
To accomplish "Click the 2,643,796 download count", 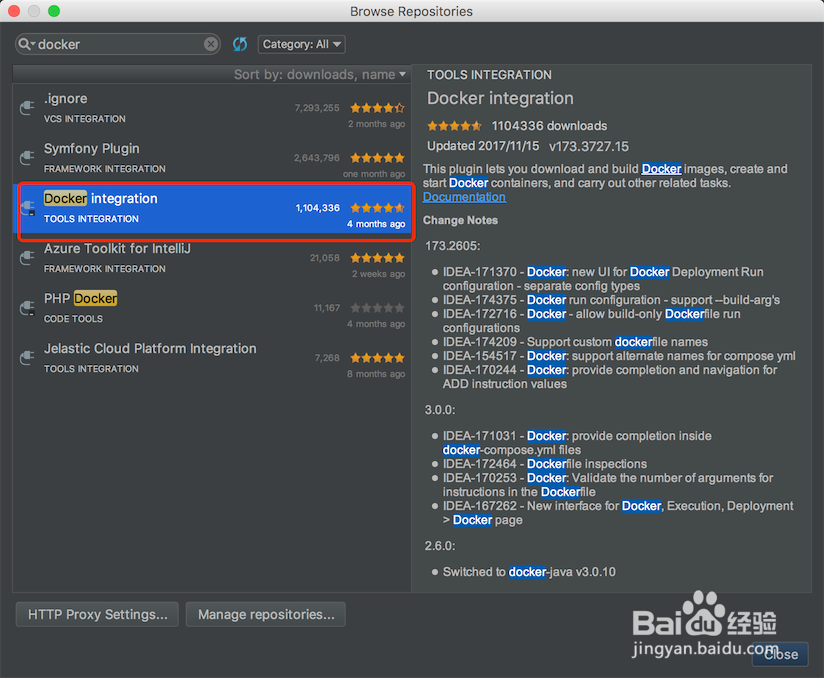I will pos(317,158).
